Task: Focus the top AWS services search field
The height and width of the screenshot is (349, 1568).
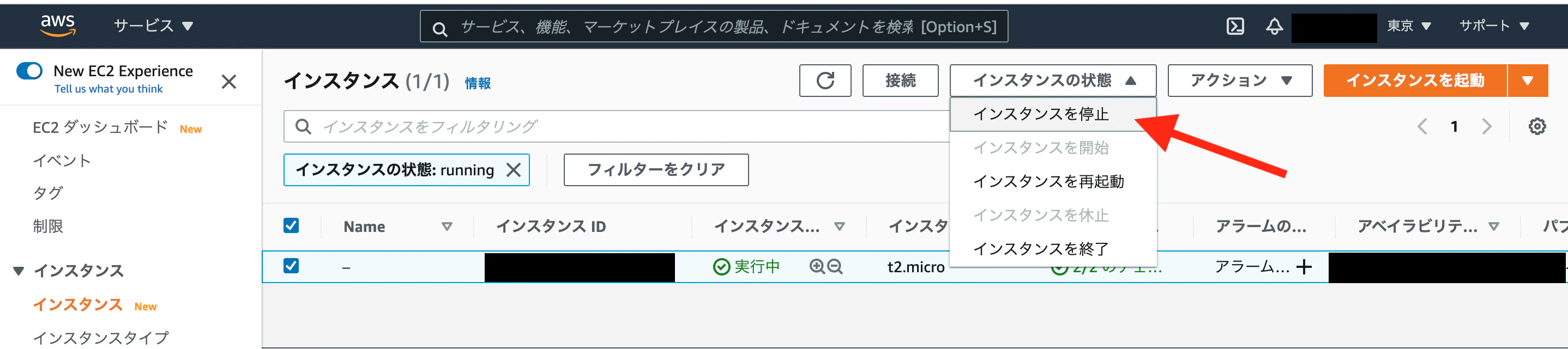Action: click(x=713, y=27)
